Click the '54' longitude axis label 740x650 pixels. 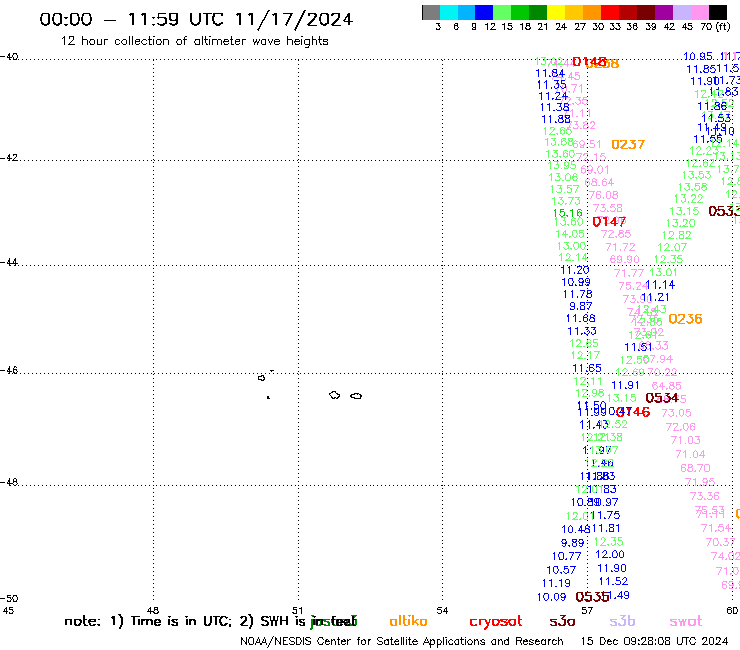coord(442,611)
